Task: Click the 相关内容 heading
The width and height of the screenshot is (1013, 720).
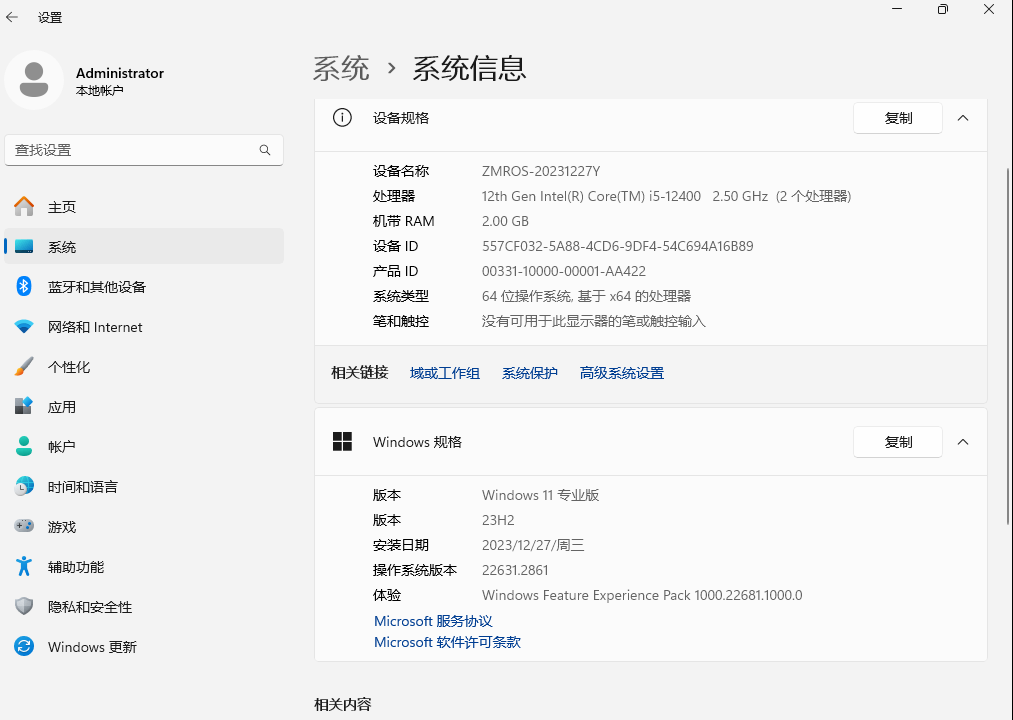Action: (342, 704)
